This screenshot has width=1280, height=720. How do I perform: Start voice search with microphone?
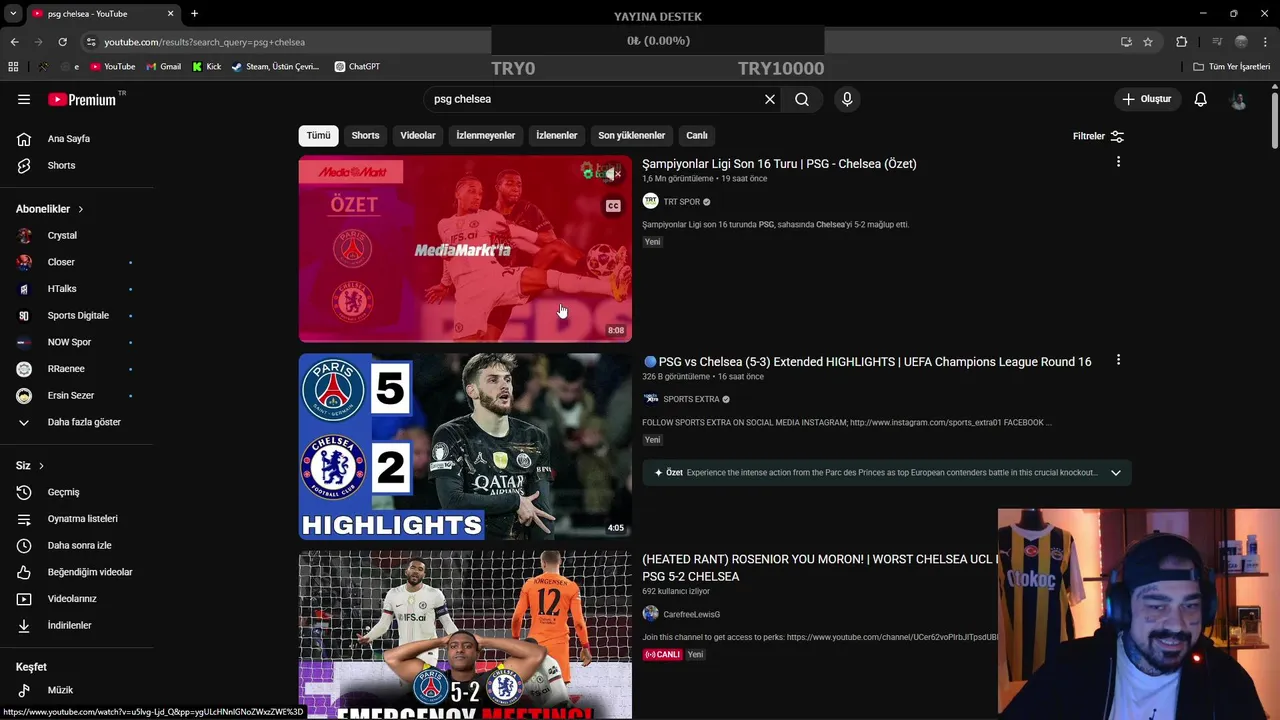tap(847, 99)
